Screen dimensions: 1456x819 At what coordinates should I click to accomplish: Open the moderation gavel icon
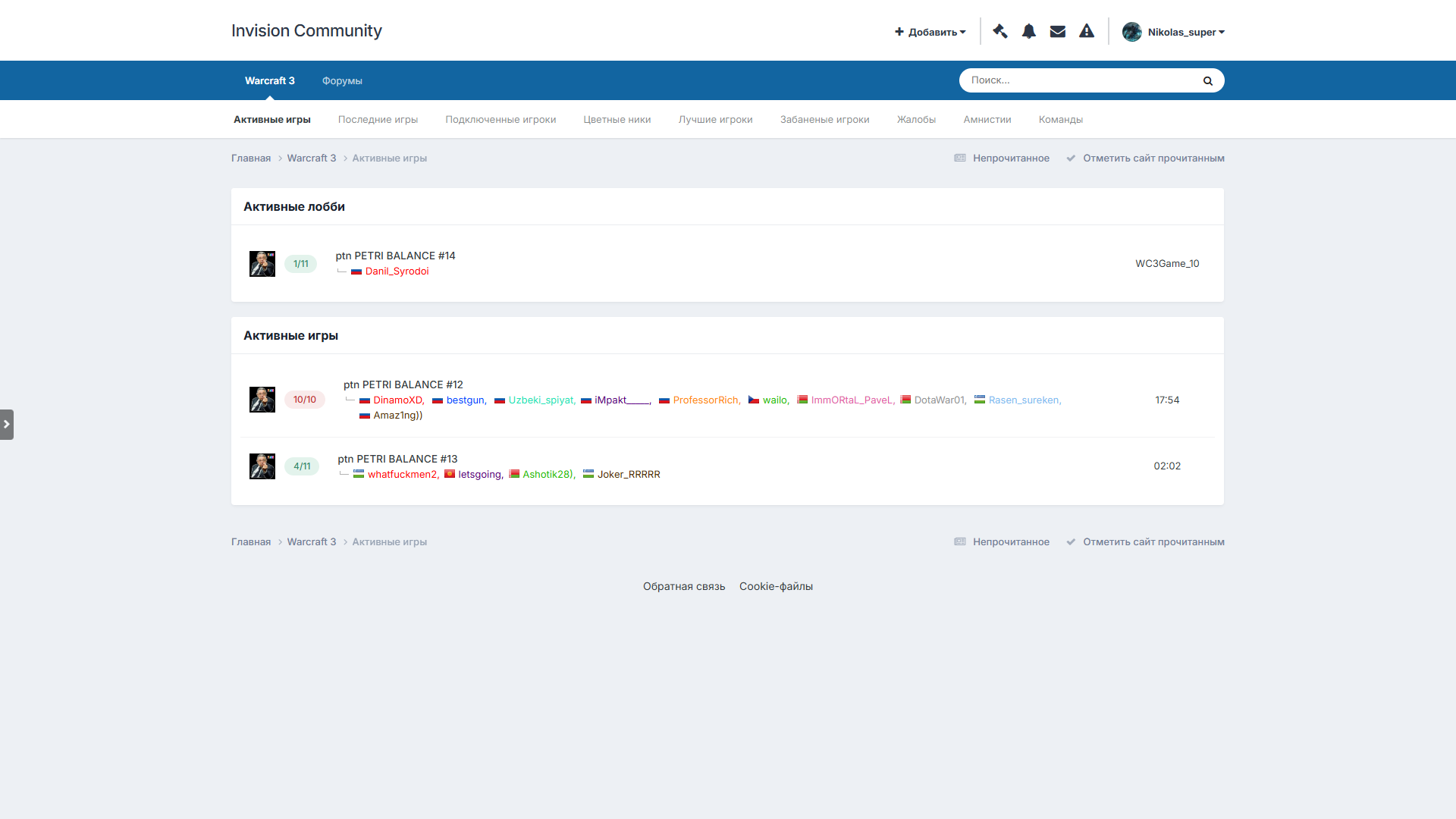[999, 31]
